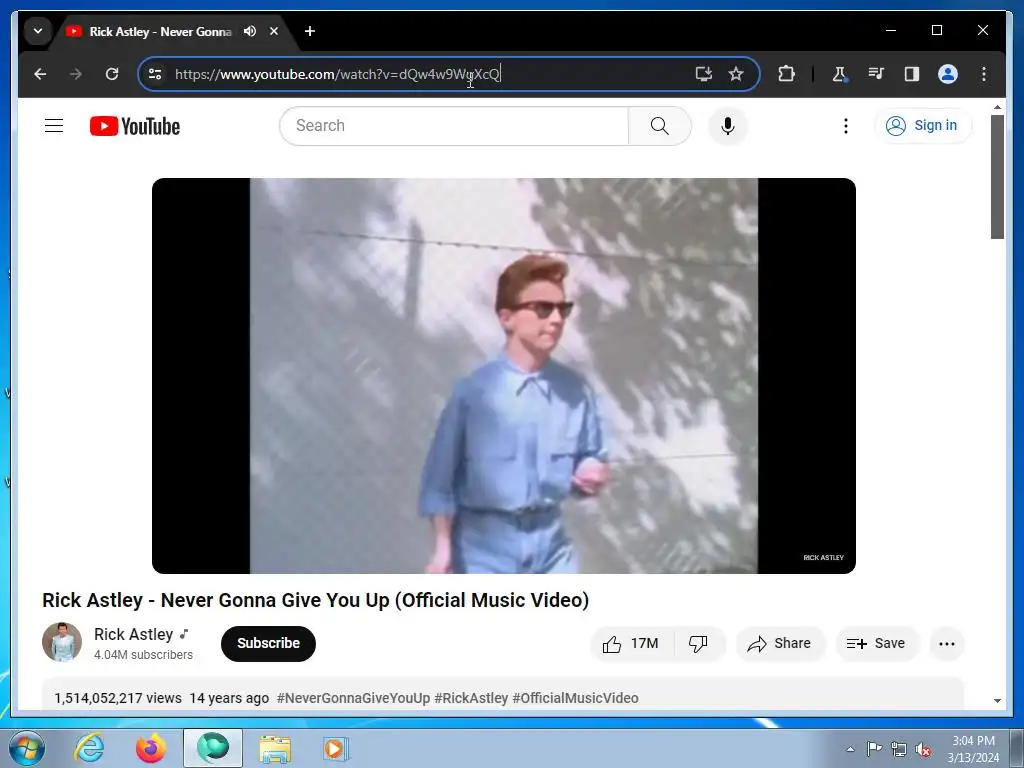Open the media player taskbar icon
Viewport: 1024px width, 768px height.
click(x=336, y=748)
